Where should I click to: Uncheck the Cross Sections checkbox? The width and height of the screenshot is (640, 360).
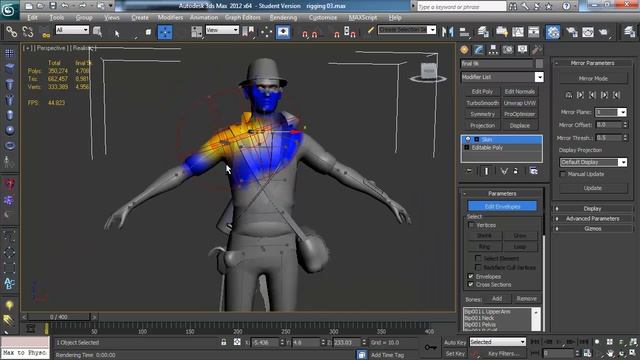point(471,284)
